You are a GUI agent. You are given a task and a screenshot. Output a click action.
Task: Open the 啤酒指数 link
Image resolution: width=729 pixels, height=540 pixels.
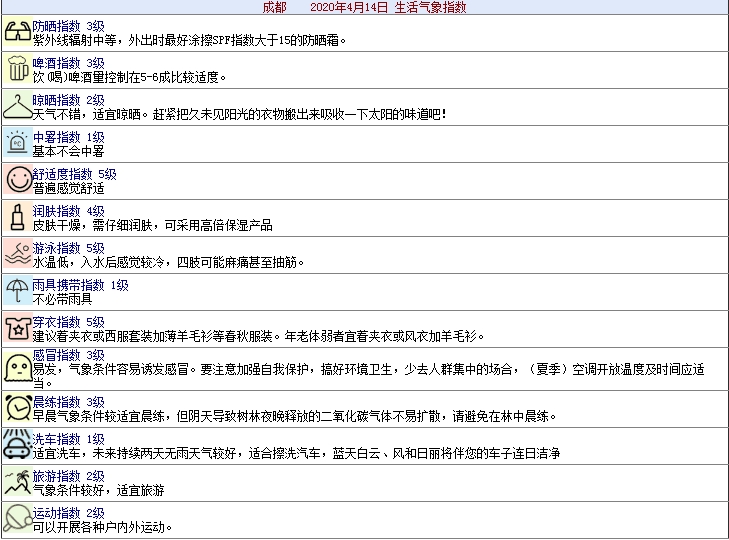[56, 63]
